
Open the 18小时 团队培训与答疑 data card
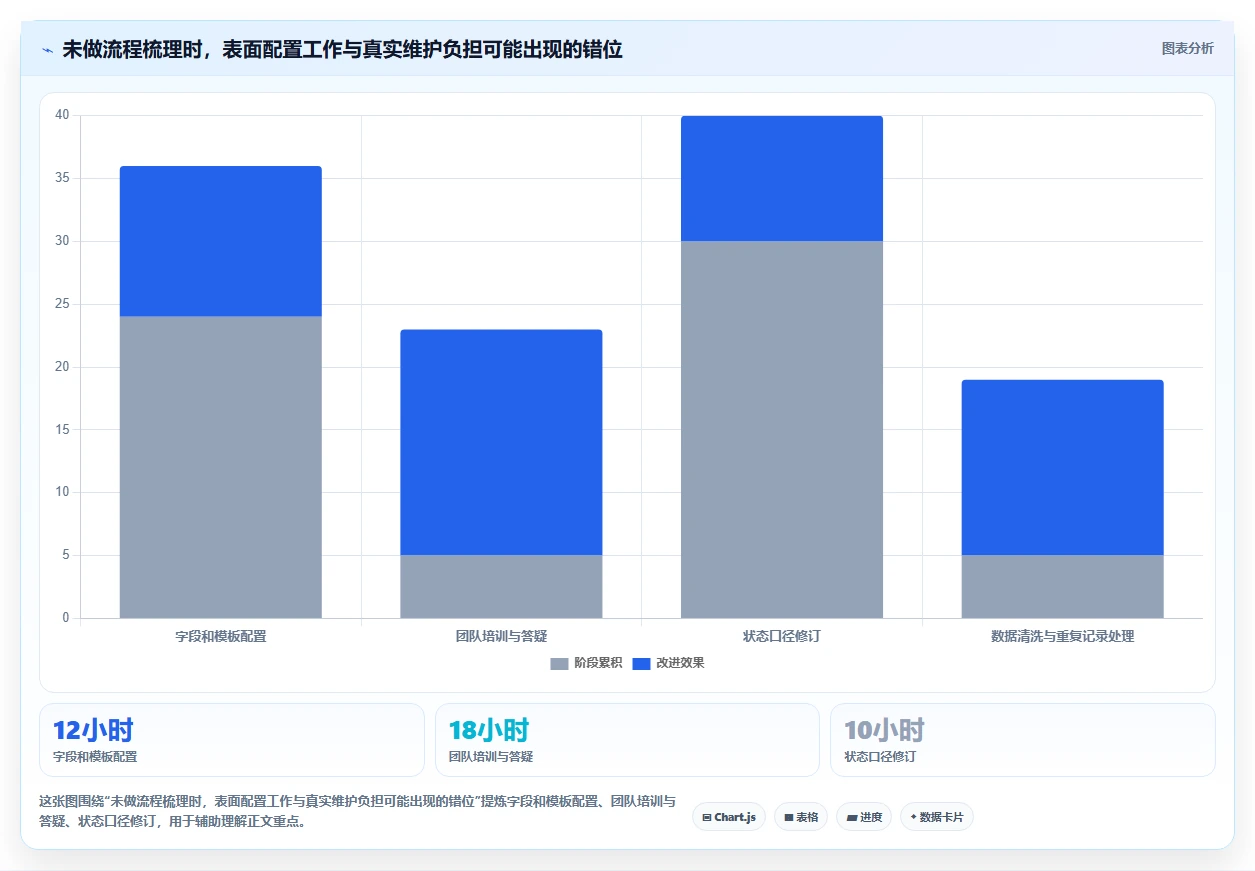coord(627,740)
